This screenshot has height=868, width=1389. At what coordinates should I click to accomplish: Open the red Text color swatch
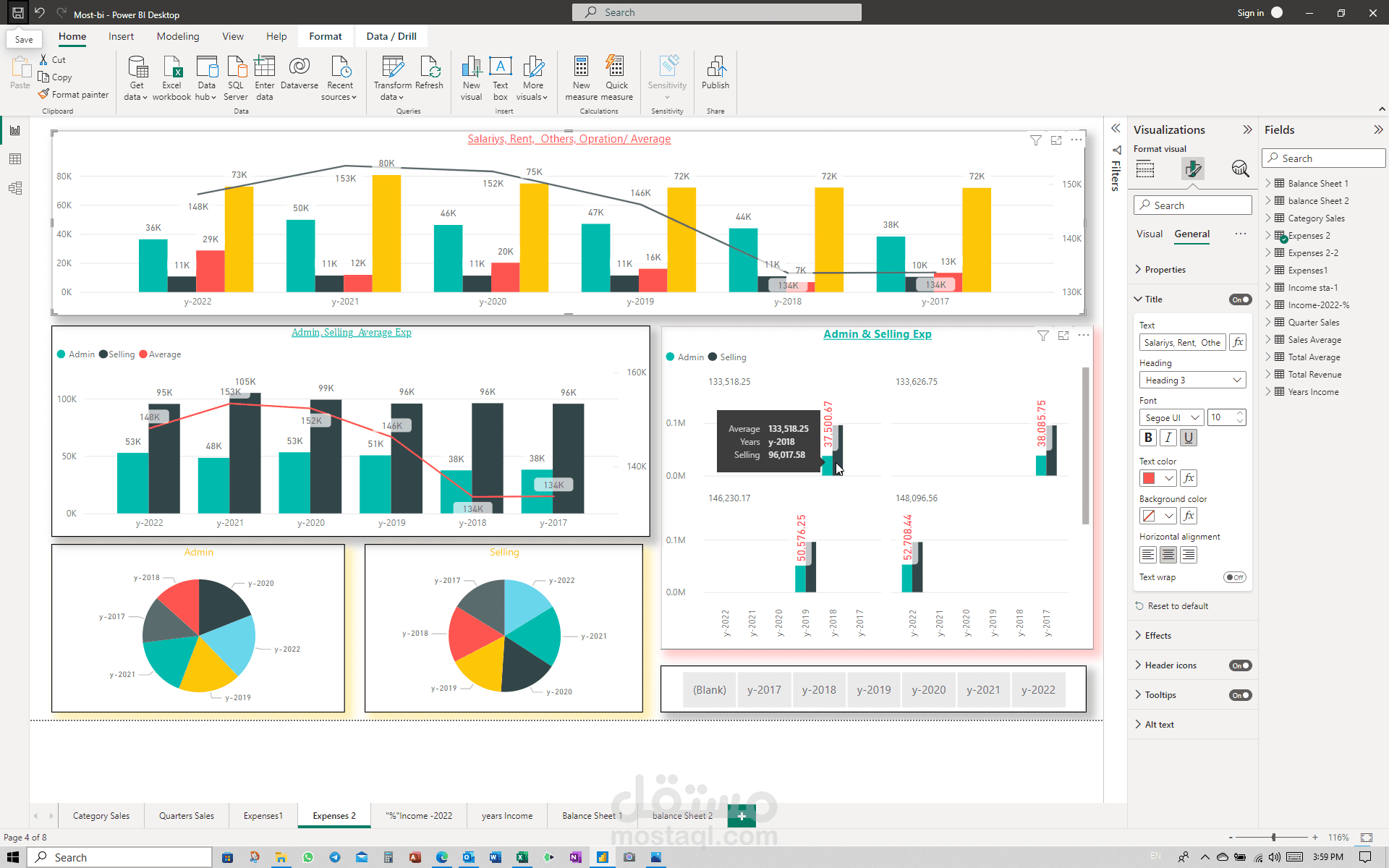coord(1149,478)
